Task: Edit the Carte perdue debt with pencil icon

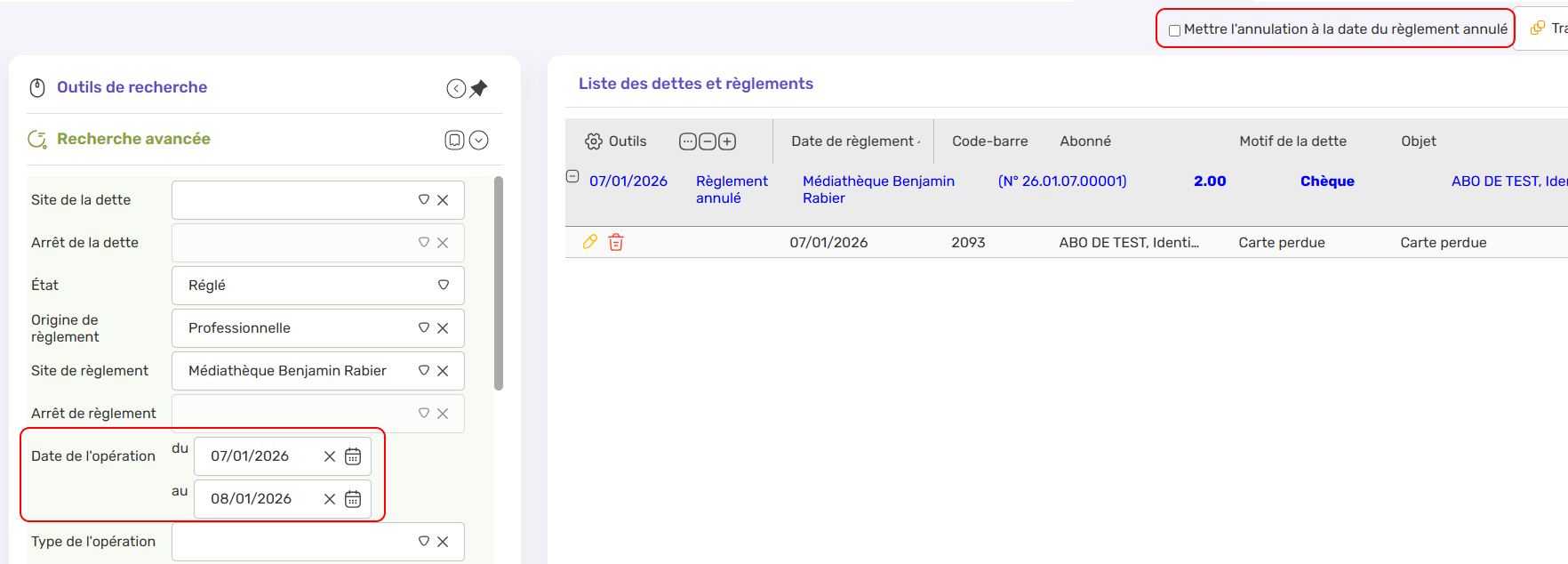Action: point(589,242)
